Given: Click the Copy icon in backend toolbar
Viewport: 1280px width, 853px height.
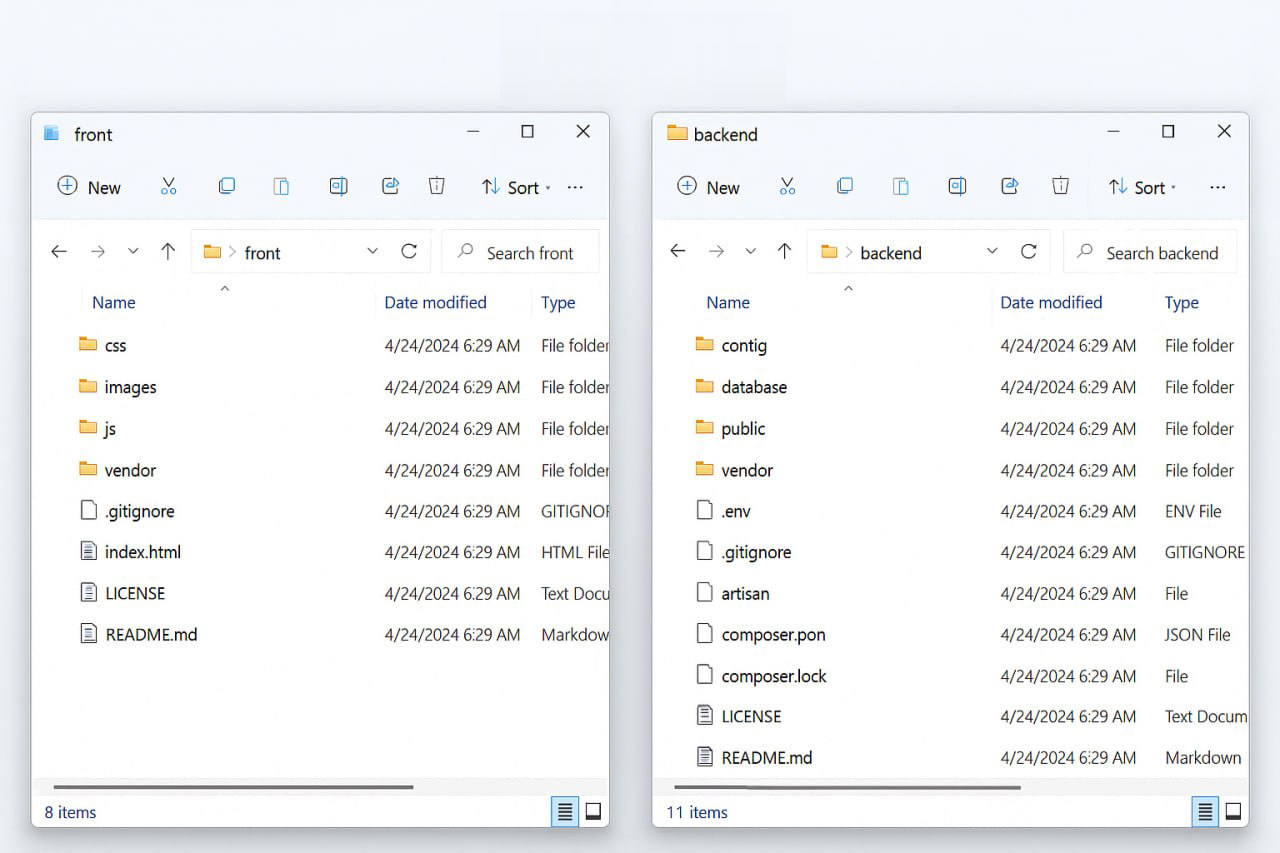Looking at the screenshot, I should [845, 186].
